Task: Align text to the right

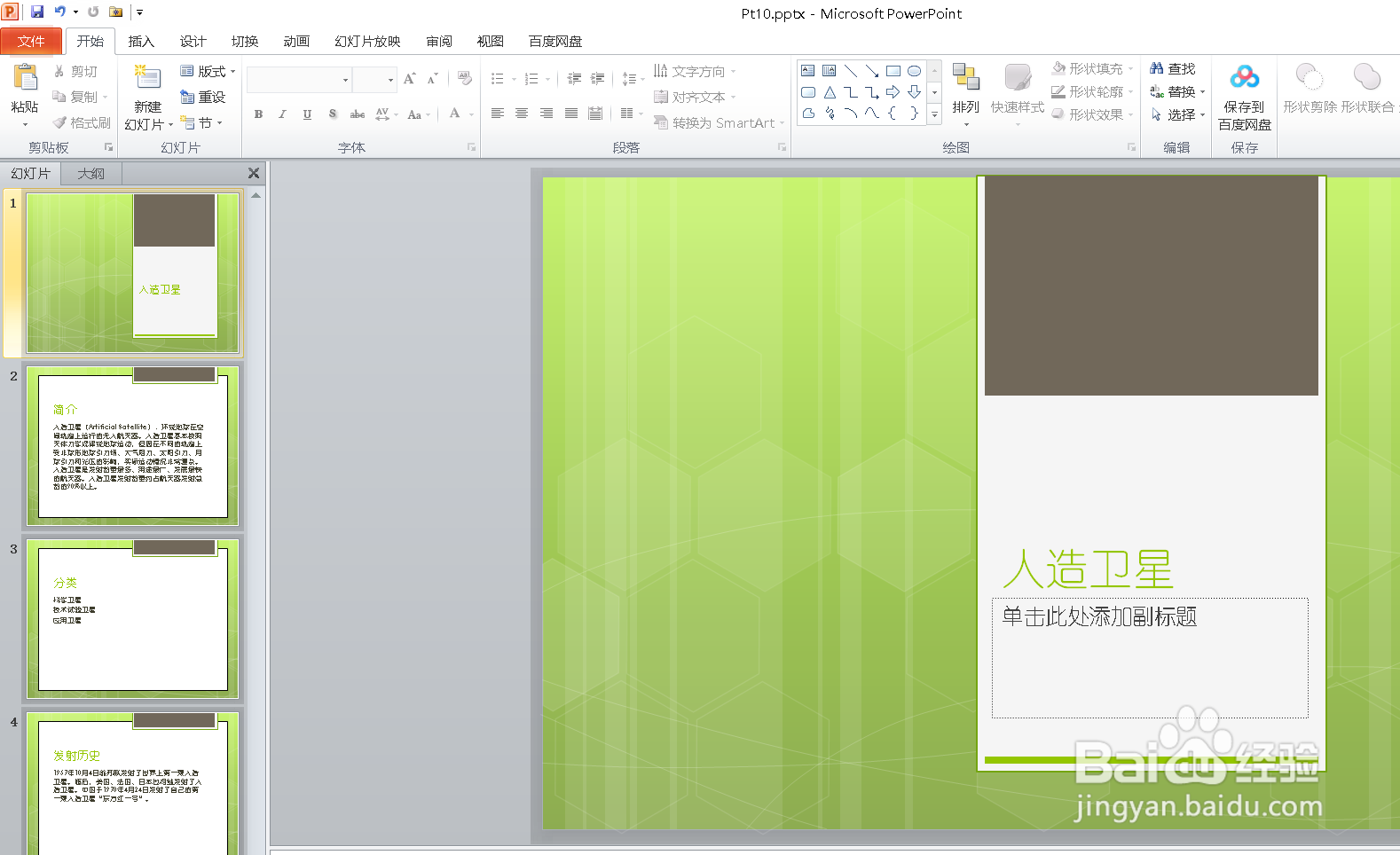Action: click(x=547, y=114)
